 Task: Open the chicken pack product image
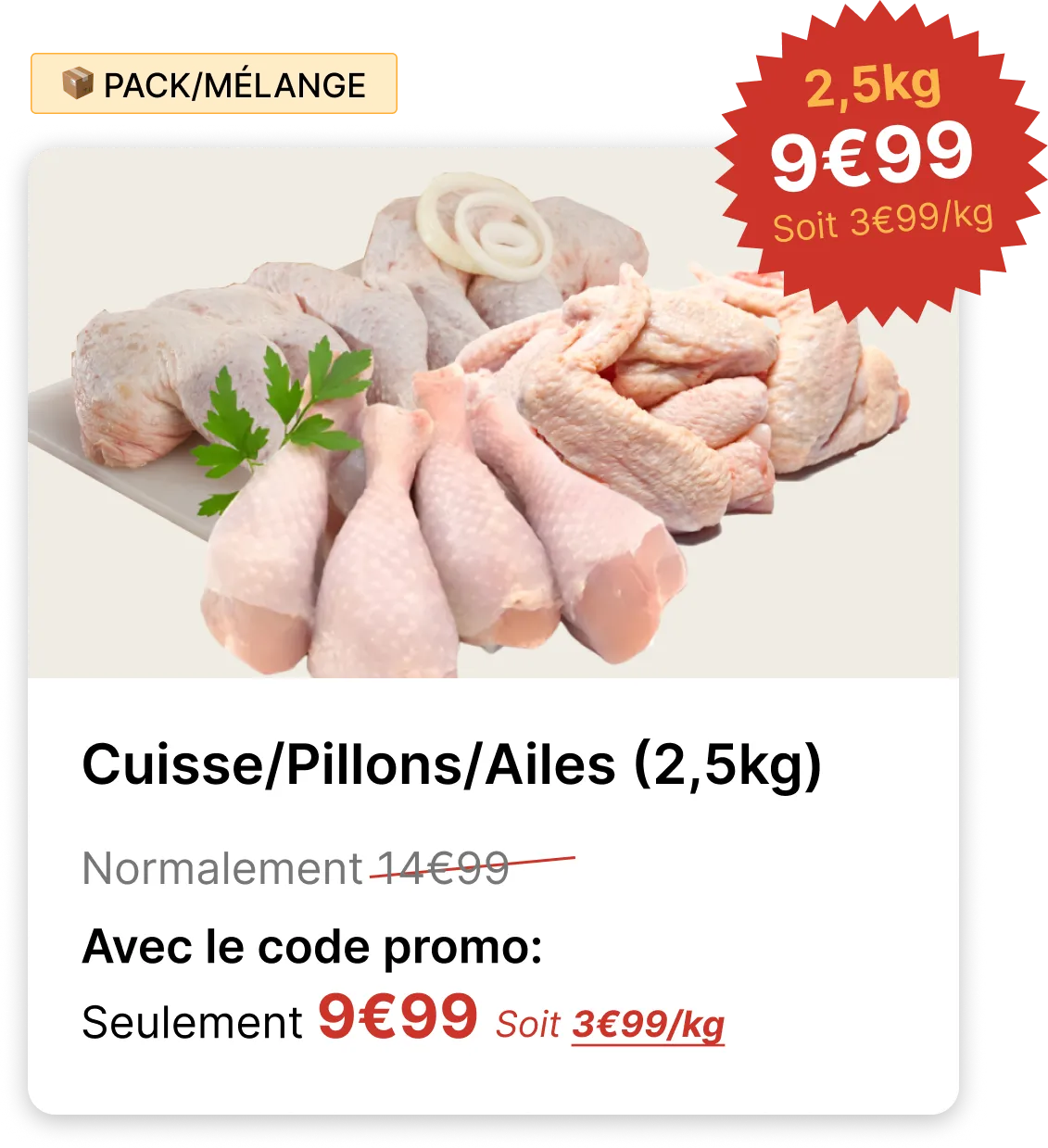click(x=493, y=412)
